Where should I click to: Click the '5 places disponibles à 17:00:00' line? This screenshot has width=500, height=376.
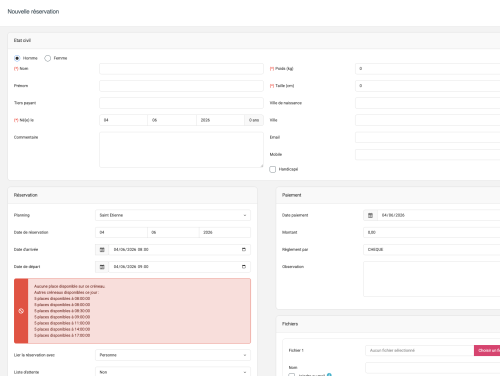tap(62, 335)
